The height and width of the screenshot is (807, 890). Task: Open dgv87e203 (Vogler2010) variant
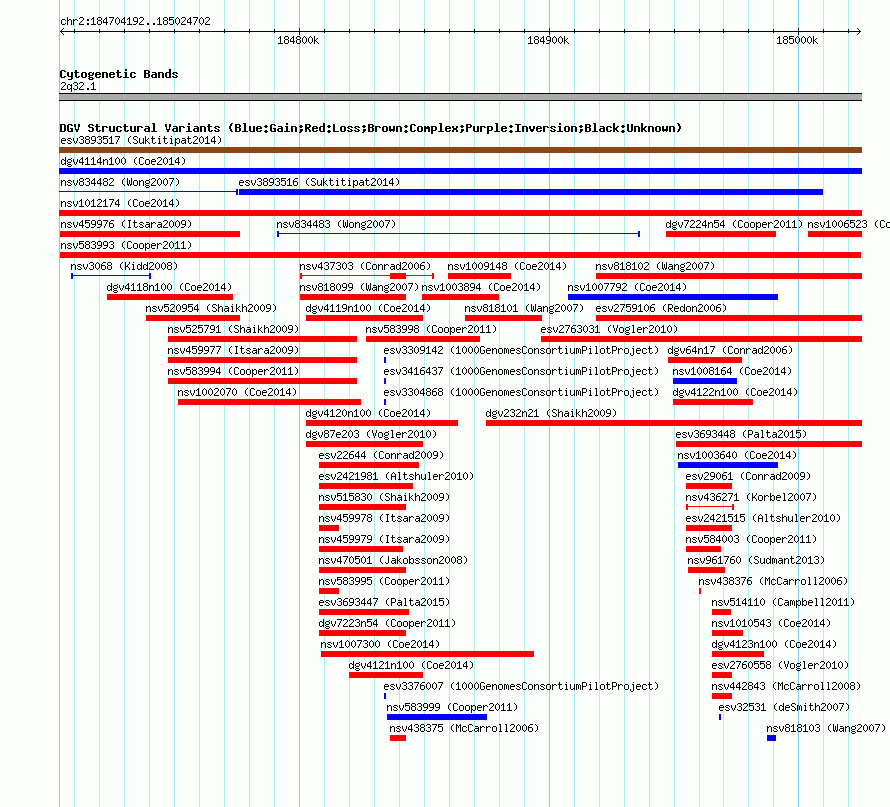click(364, 444)
